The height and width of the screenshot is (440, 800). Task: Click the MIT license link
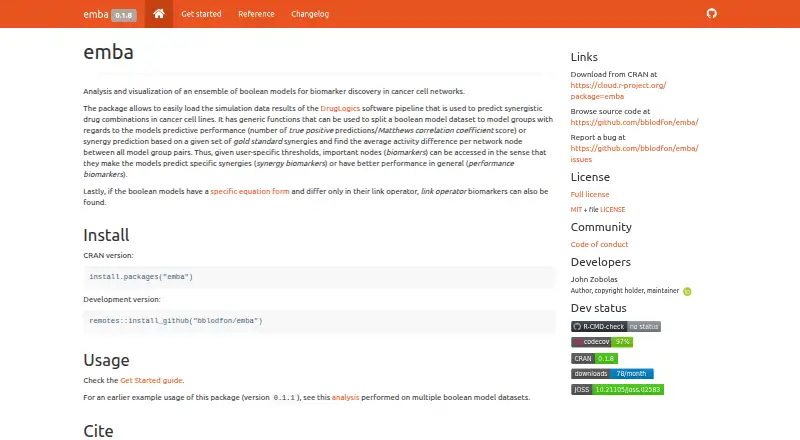[x=576, y=209]
